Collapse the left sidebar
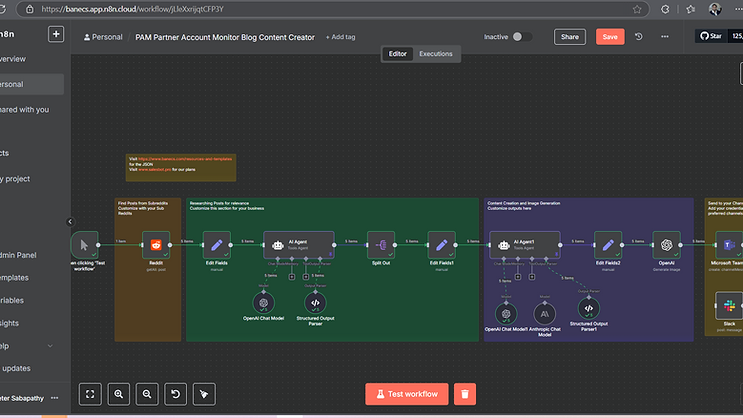 pos(70,222)
